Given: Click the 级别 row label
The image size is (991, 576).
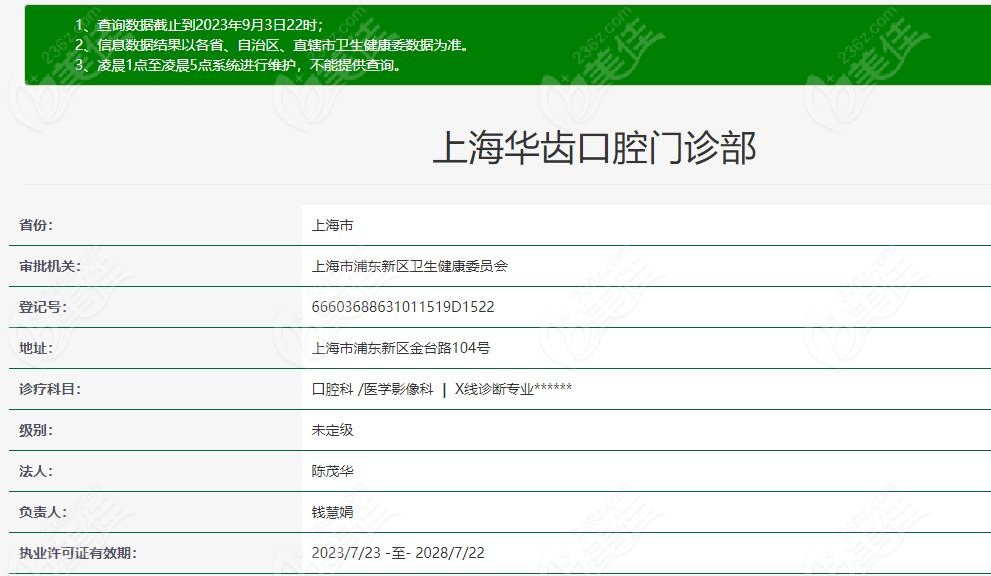Looking at the screenshot, I should tap(36, 431).
